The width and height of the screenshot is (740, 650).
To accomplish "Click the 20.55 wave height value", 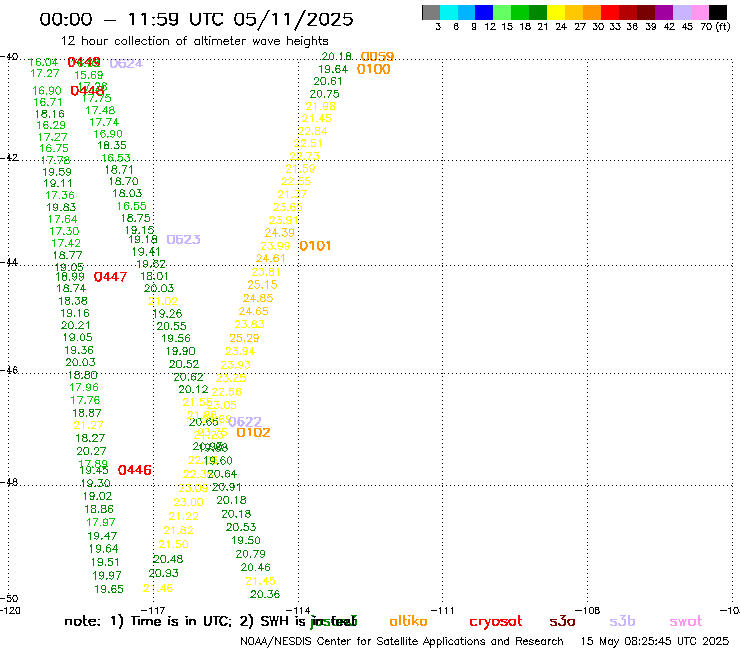I will [x=171, y=327].
